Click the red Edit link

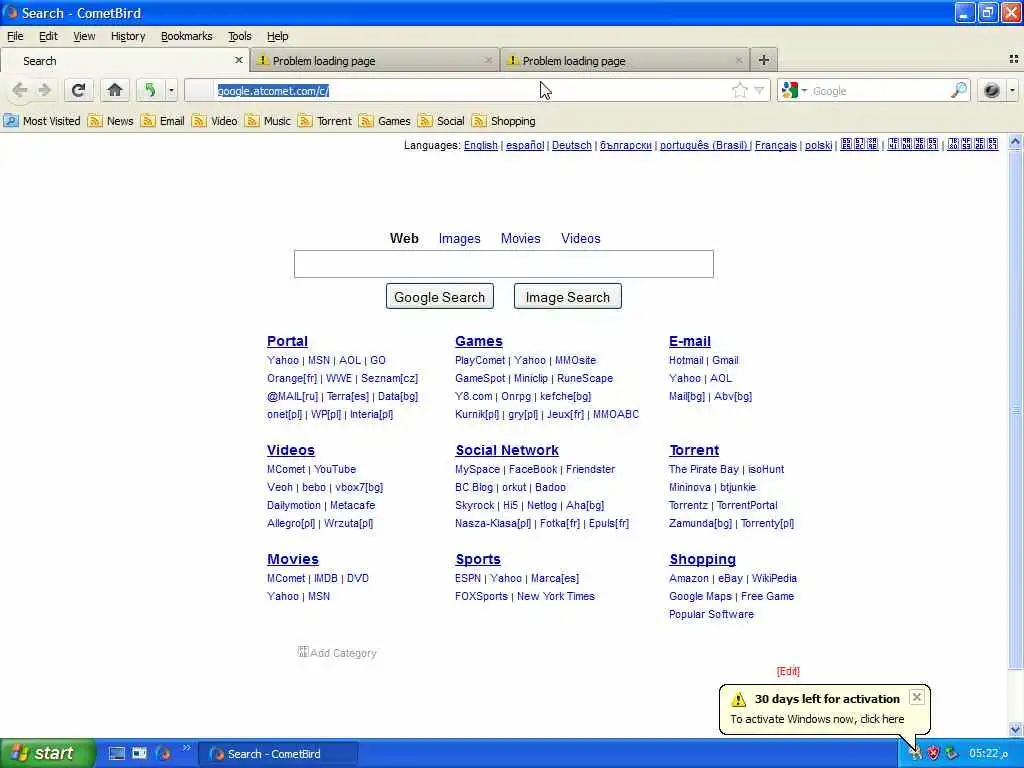[788, 671]
